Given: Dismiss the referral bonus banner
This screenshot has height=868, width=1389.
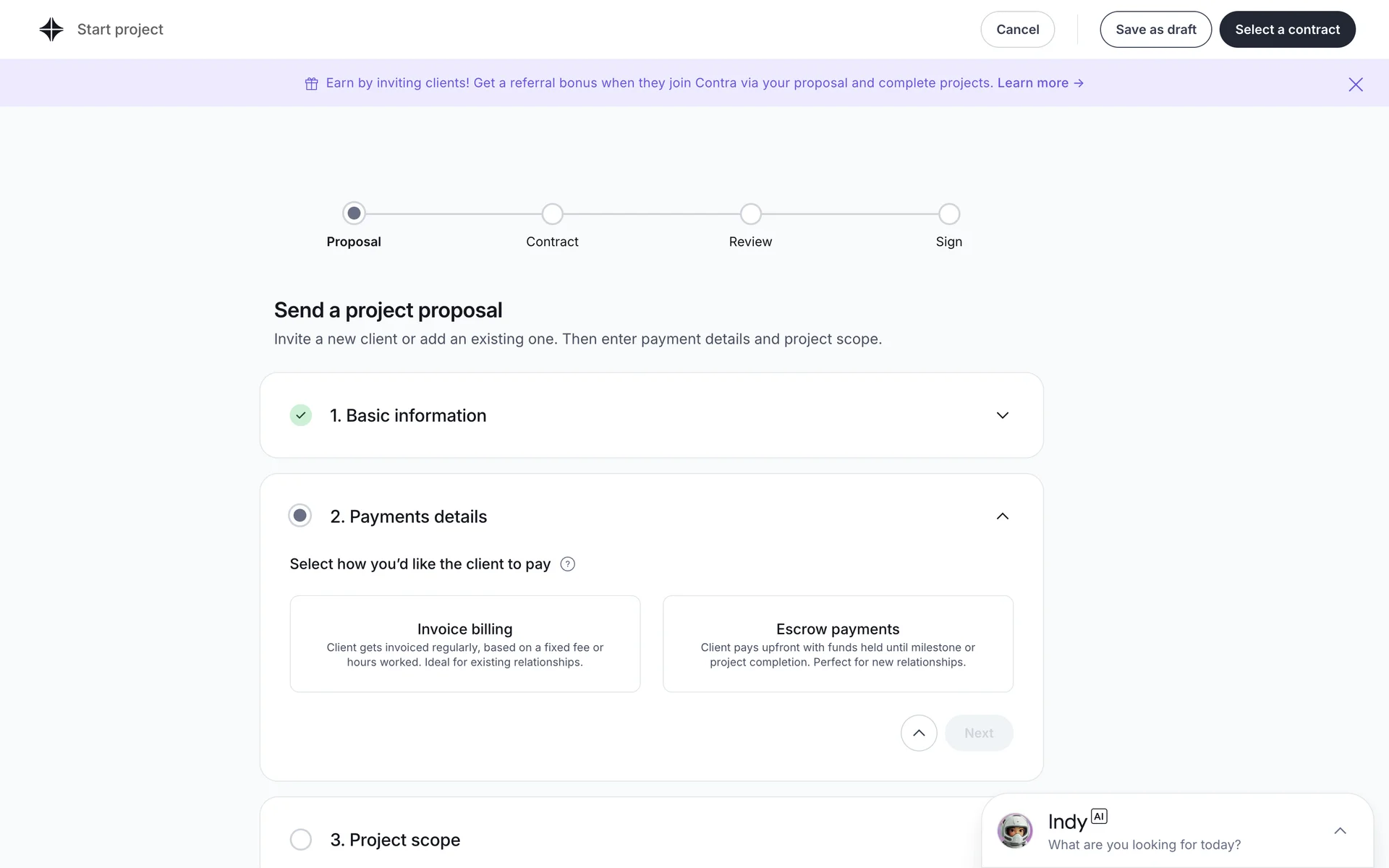Looking at the screenshot, I should tap(1355, 85).
